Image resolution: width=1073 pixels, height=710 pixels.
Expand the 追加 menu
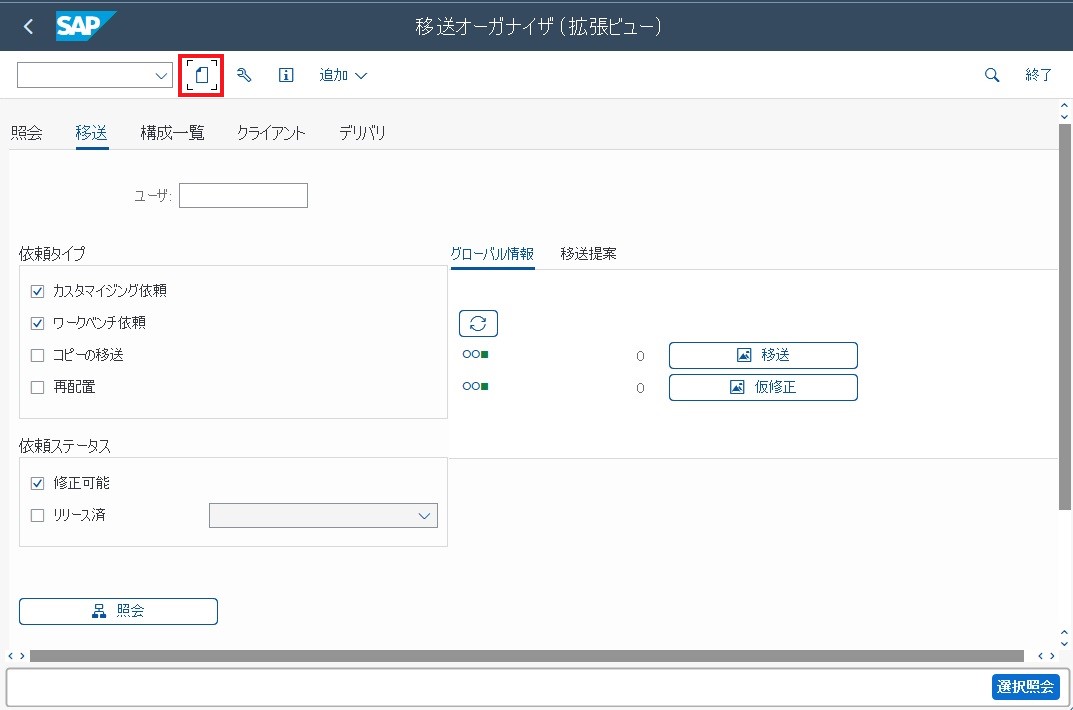click(x=343, y=75)
